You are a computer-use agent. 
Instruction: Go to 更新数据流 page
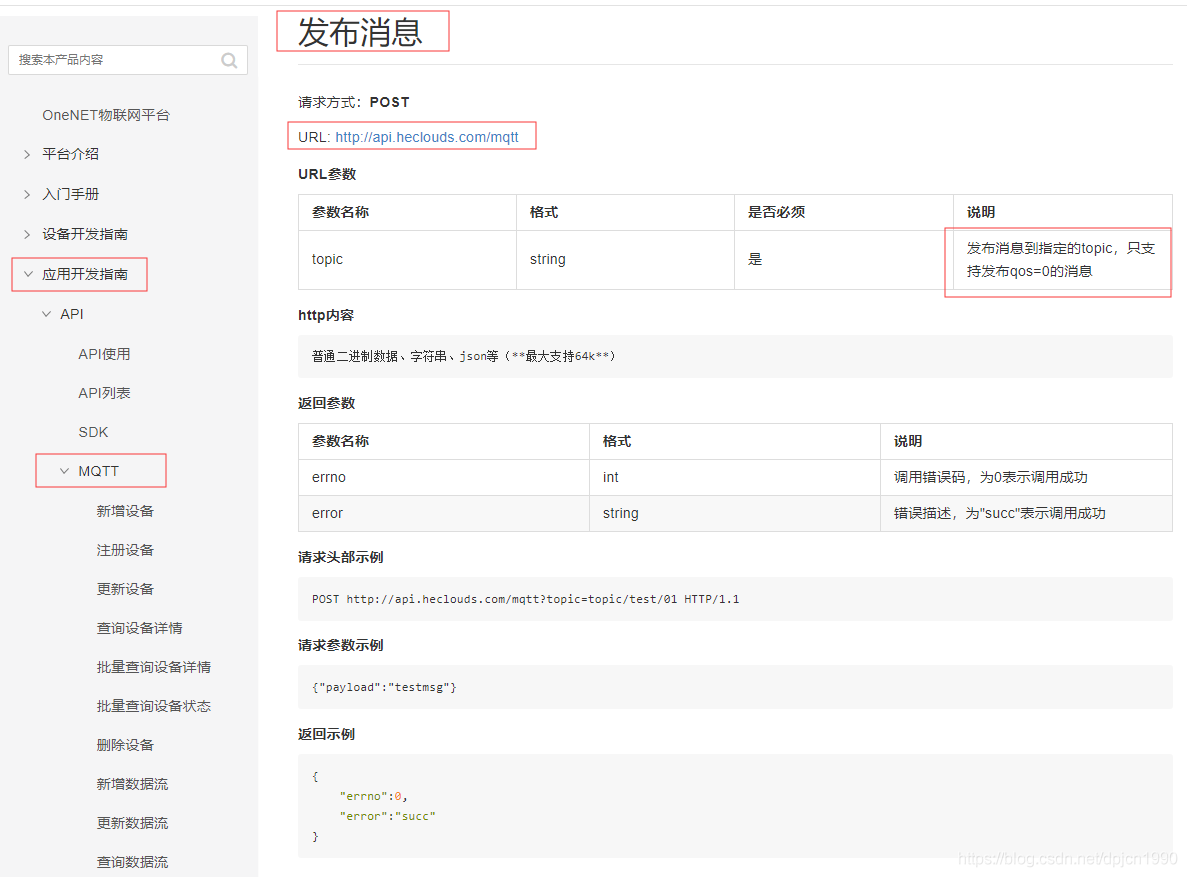132,823
